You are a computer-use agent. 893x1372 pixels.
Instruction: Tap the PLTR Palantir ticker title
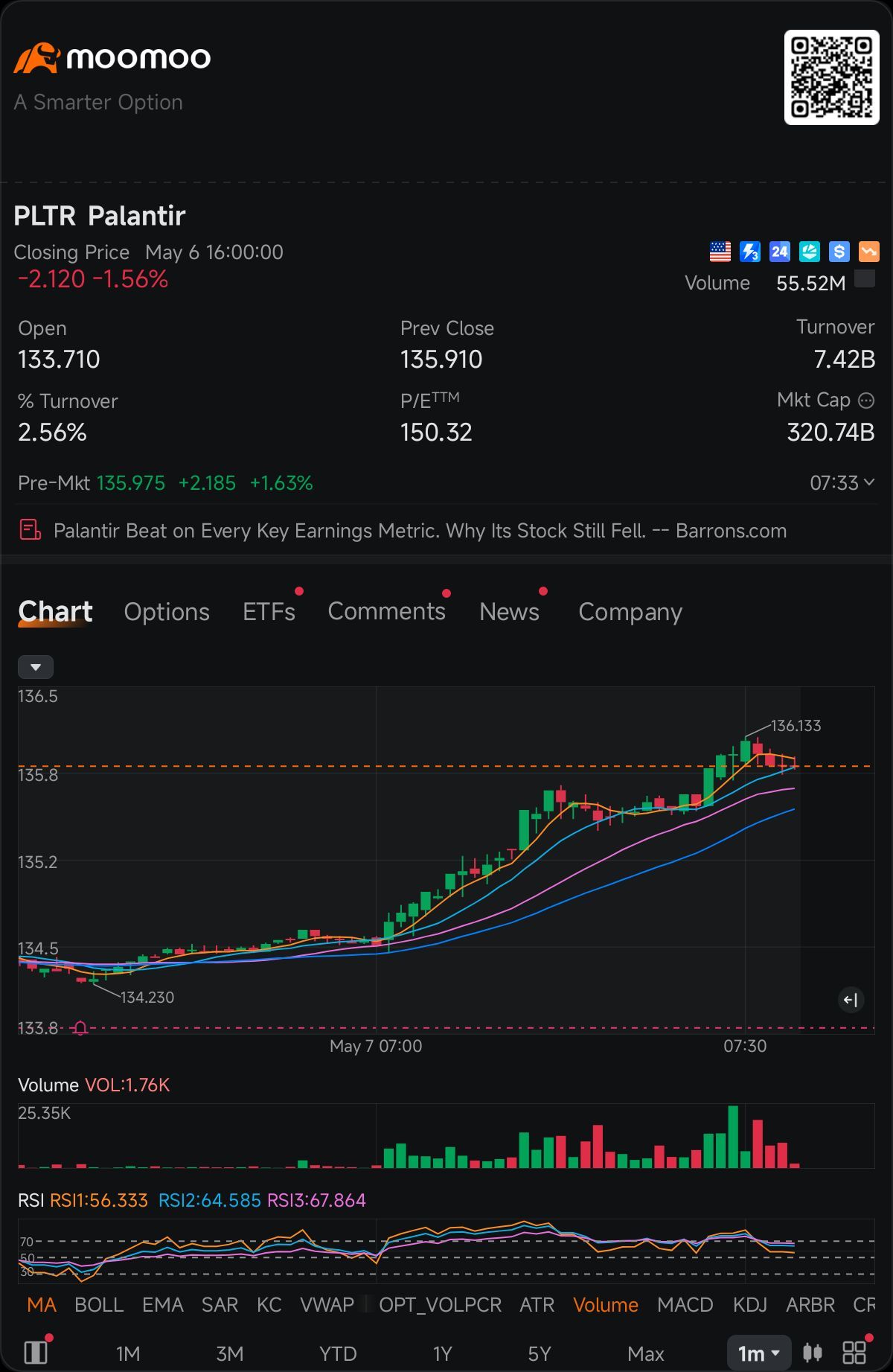(x=100, y=216)
